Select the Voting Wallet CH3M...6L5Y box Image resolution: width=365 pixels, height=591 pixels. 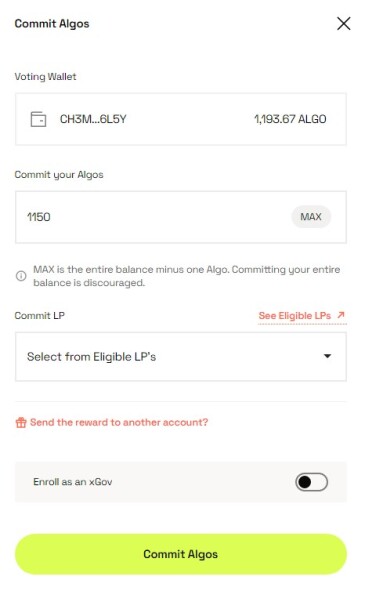[x=181, y=119]
